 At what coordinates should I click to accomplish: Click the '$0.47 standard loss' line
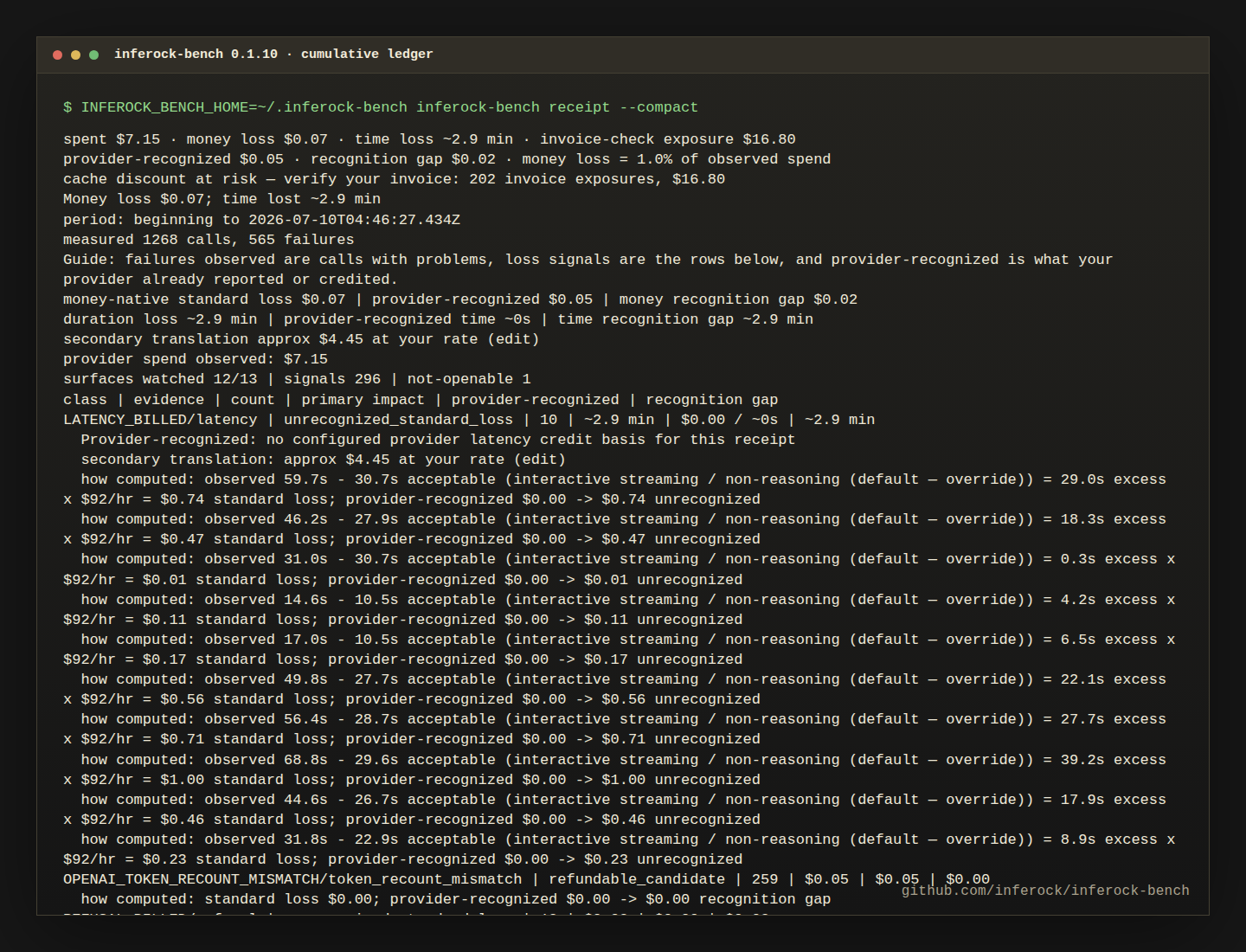pyautogui.click(x=412, y=539)
